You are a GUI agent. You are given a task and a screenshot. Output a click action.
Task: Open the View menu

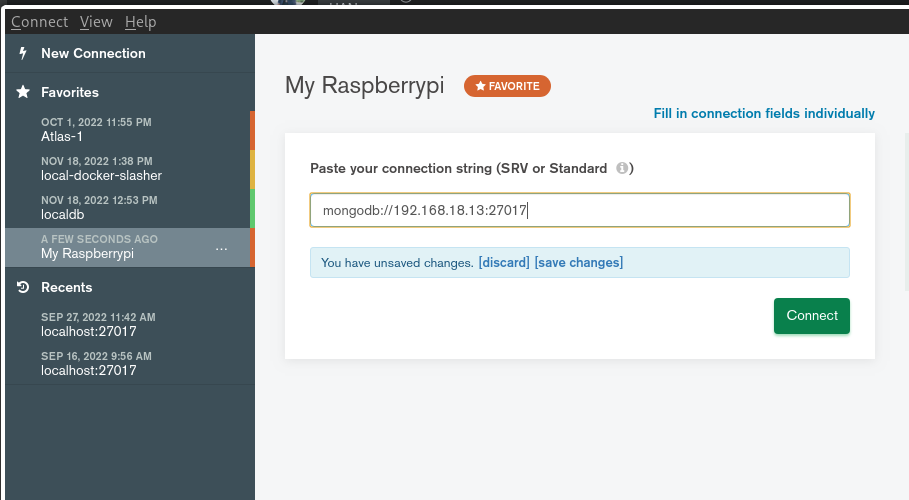96,22
